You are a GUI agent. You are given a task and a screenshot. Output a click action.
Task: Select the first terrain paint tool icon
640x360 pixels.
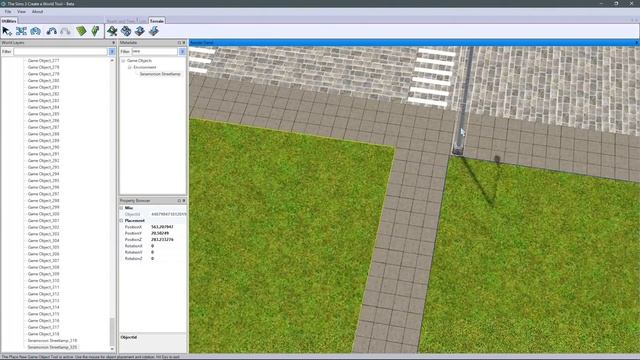(112, 31)
